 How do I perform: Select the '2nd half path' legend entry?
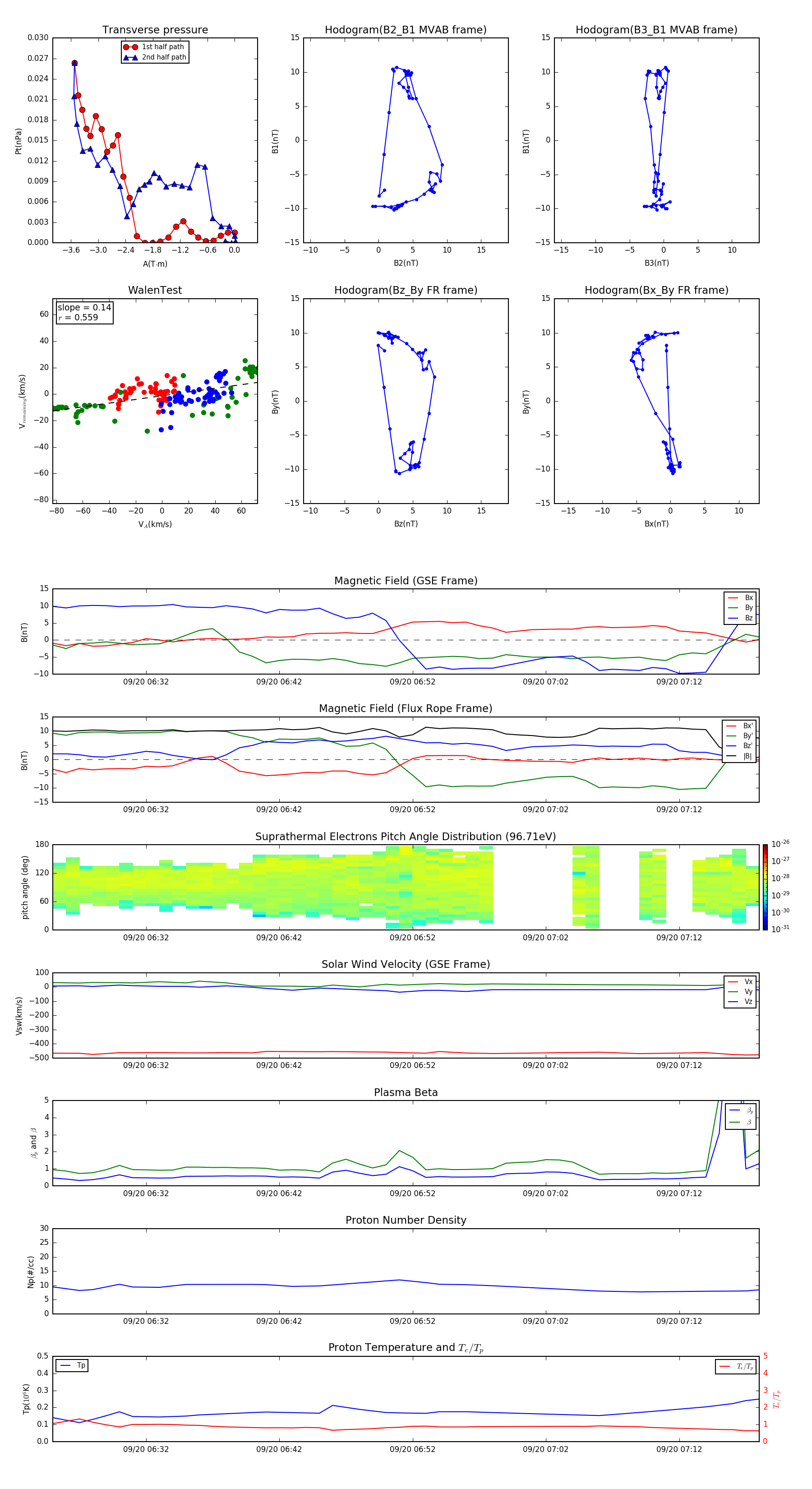coord(155,57)
